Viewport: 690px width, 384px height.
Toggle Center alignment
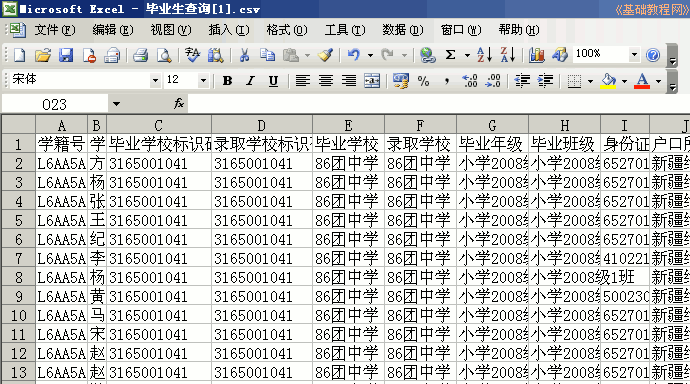click(x=326, y=81)
